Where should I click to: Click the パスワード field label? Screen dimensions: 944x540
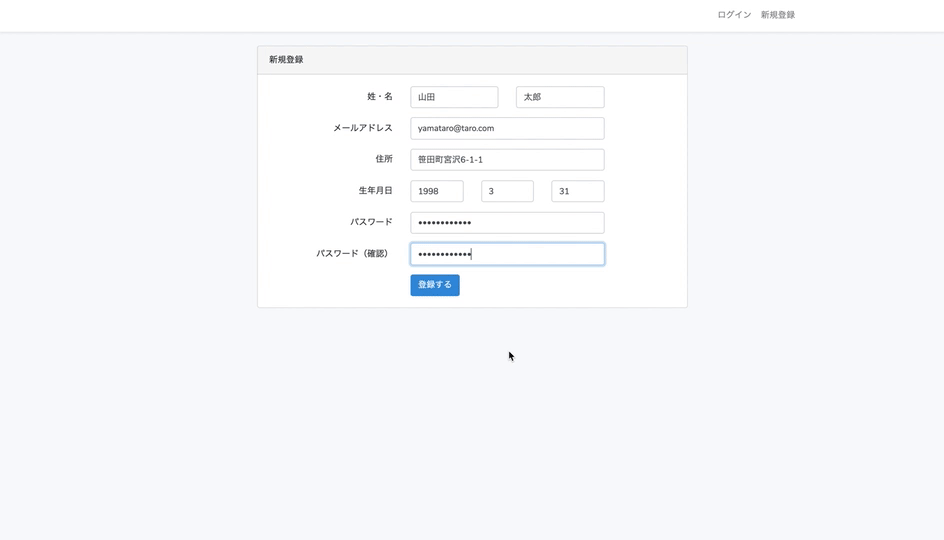(371, 222)
